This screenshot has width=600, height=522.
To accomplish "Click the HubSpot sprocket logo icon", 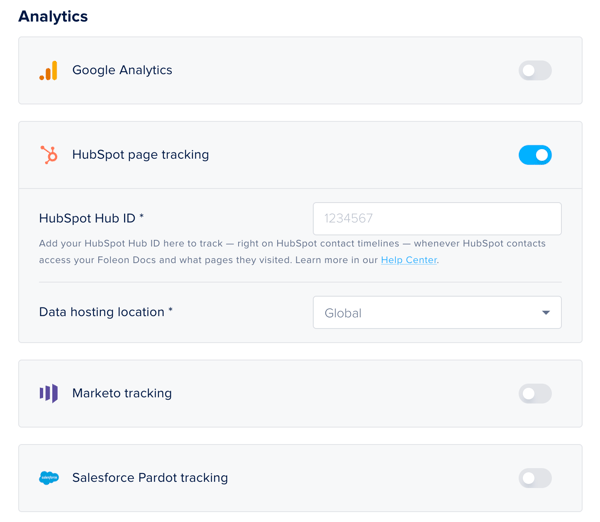I will [48, 155].
